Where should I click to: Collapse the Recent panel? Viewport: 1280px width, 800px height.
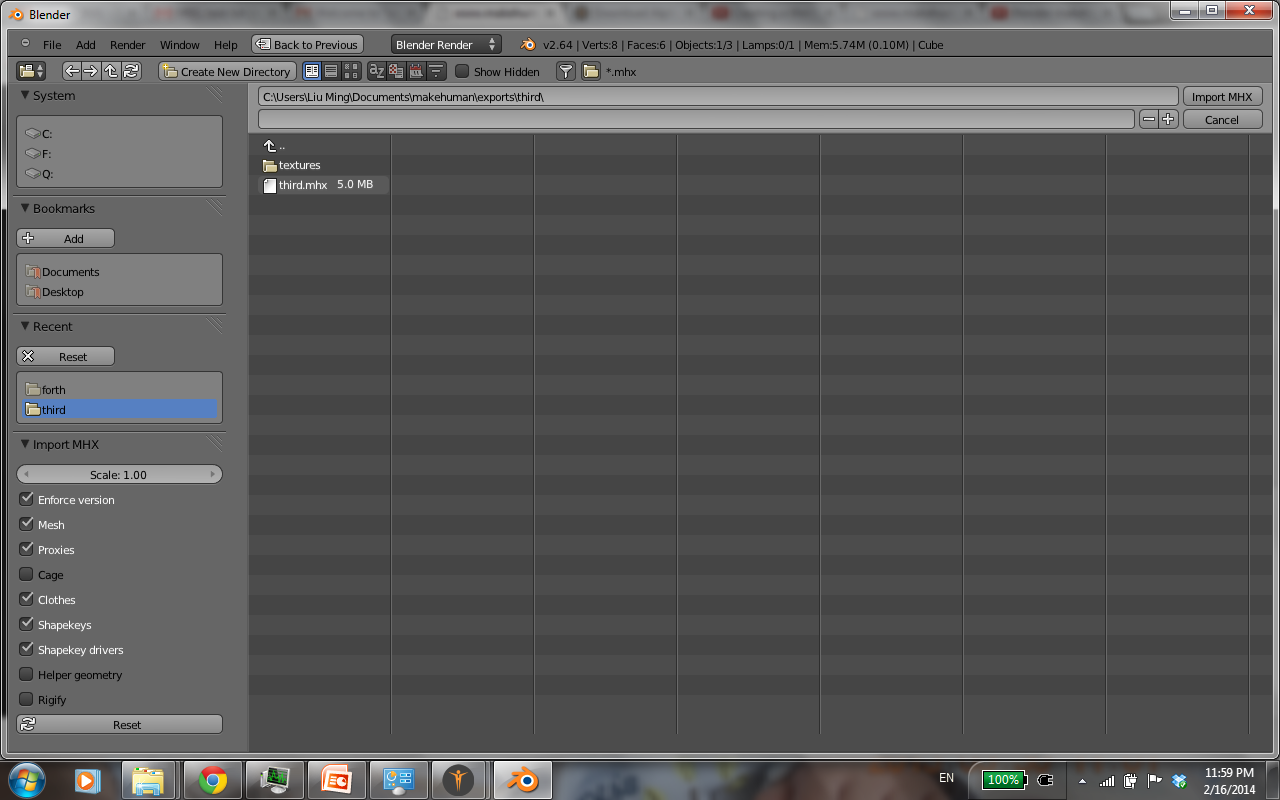(25, 327)
